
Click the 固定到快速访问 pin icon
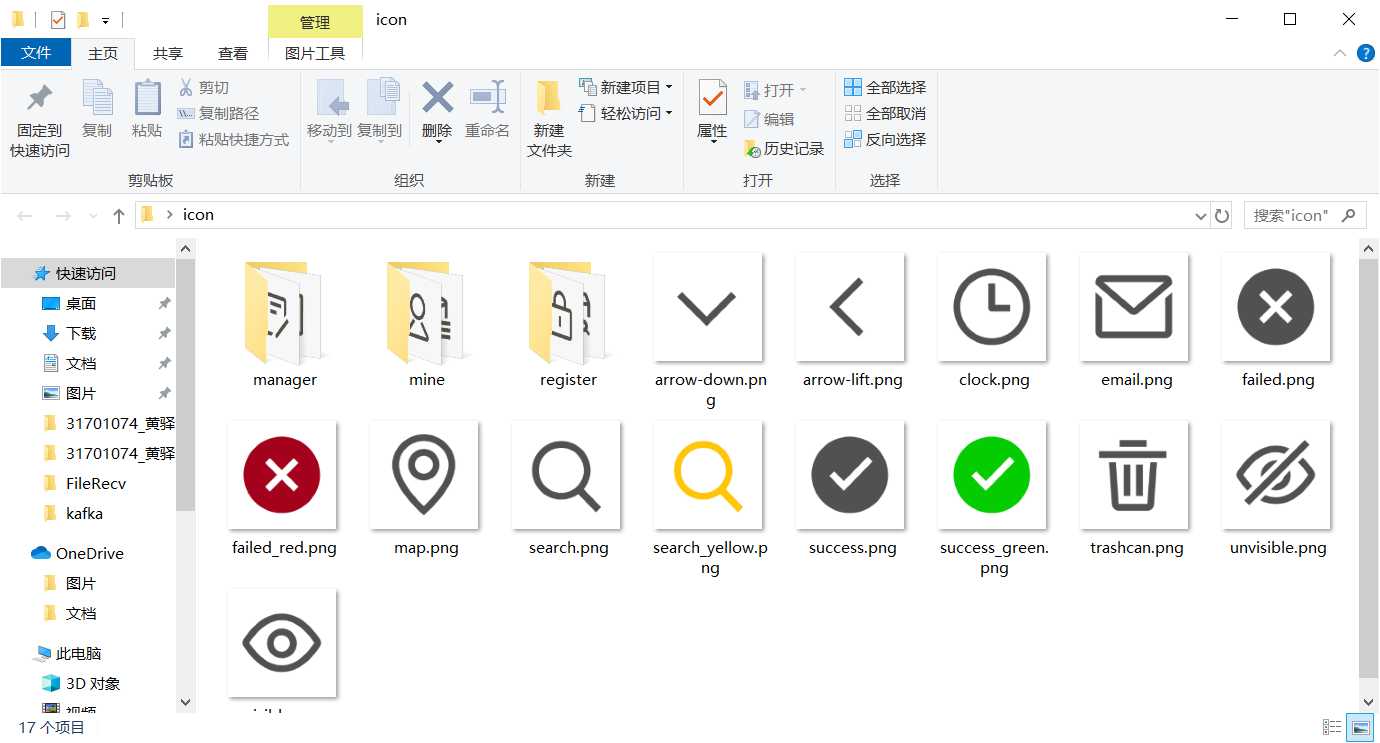(40, 98)
